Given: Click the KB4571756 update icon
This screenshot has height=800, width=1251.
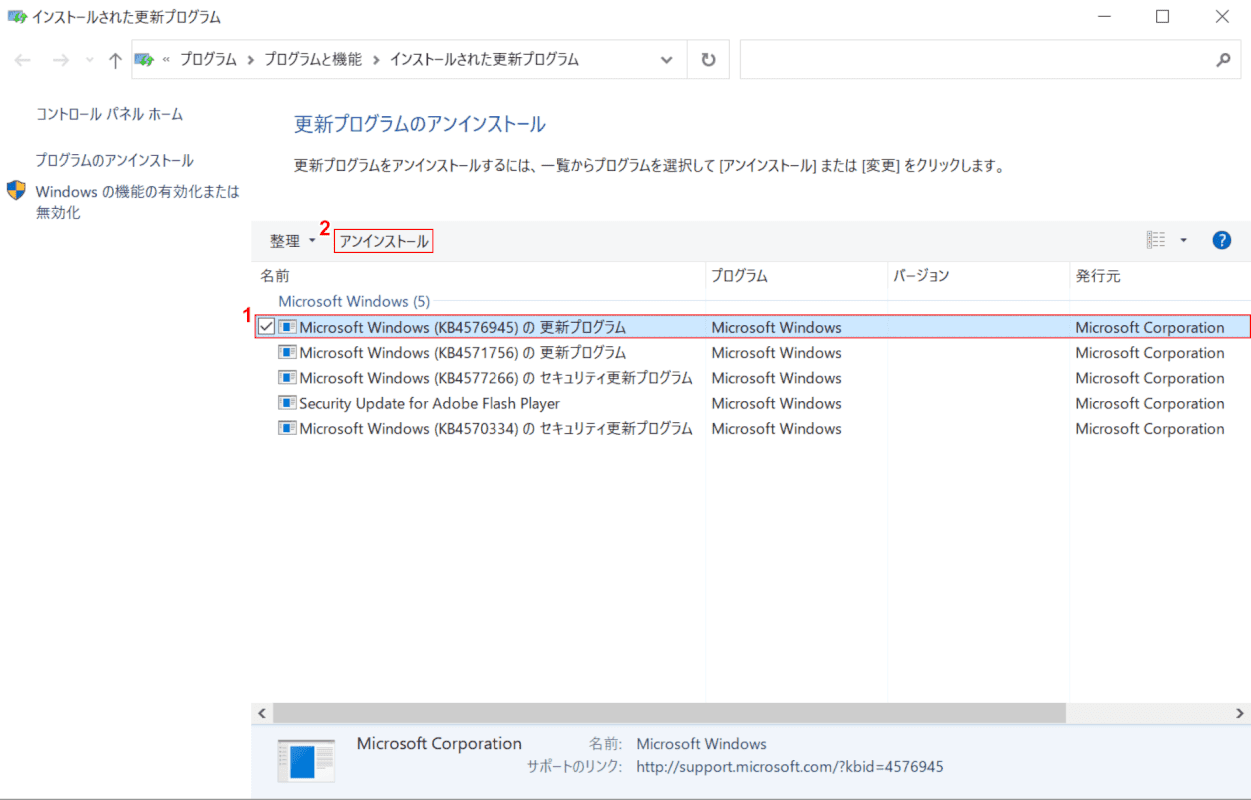Looking at the screenshot, I should tap(288, 352).
